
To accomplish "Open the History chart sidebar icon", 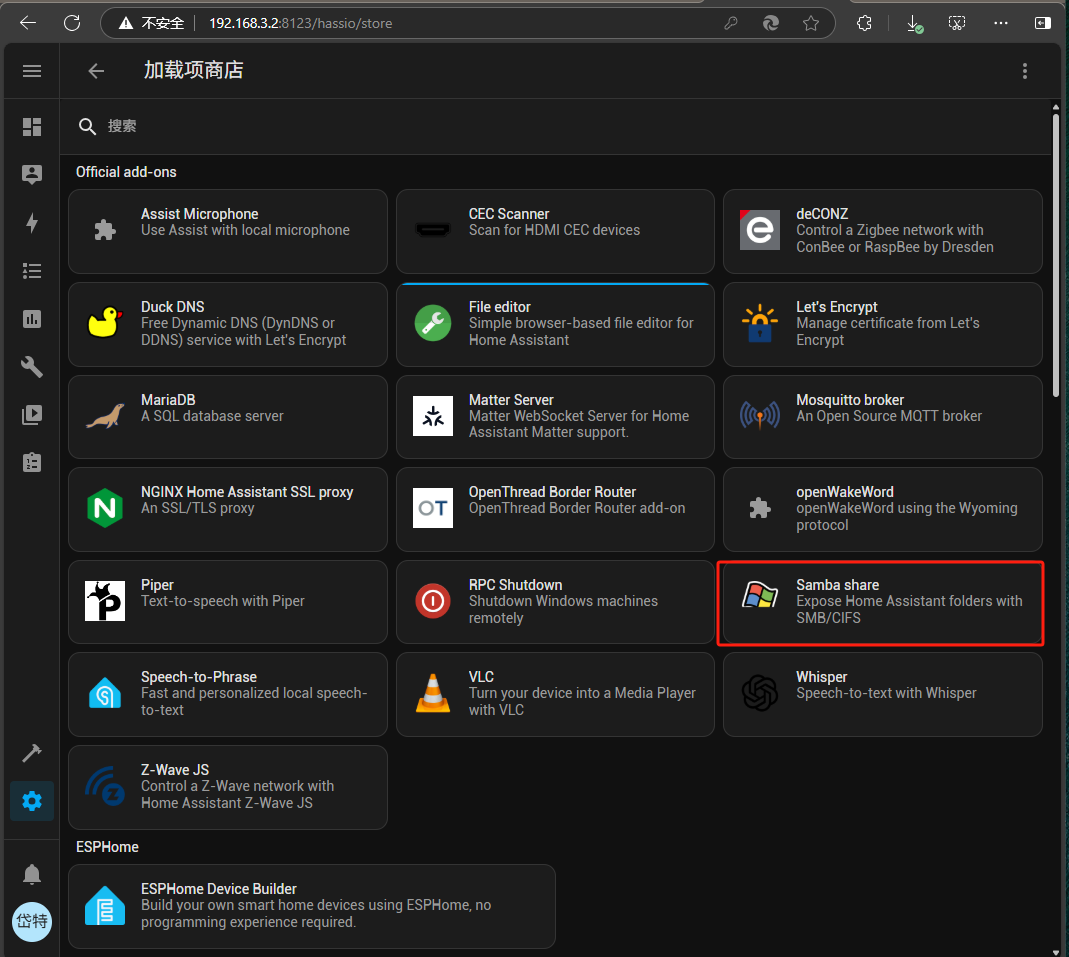I will 32,319.
